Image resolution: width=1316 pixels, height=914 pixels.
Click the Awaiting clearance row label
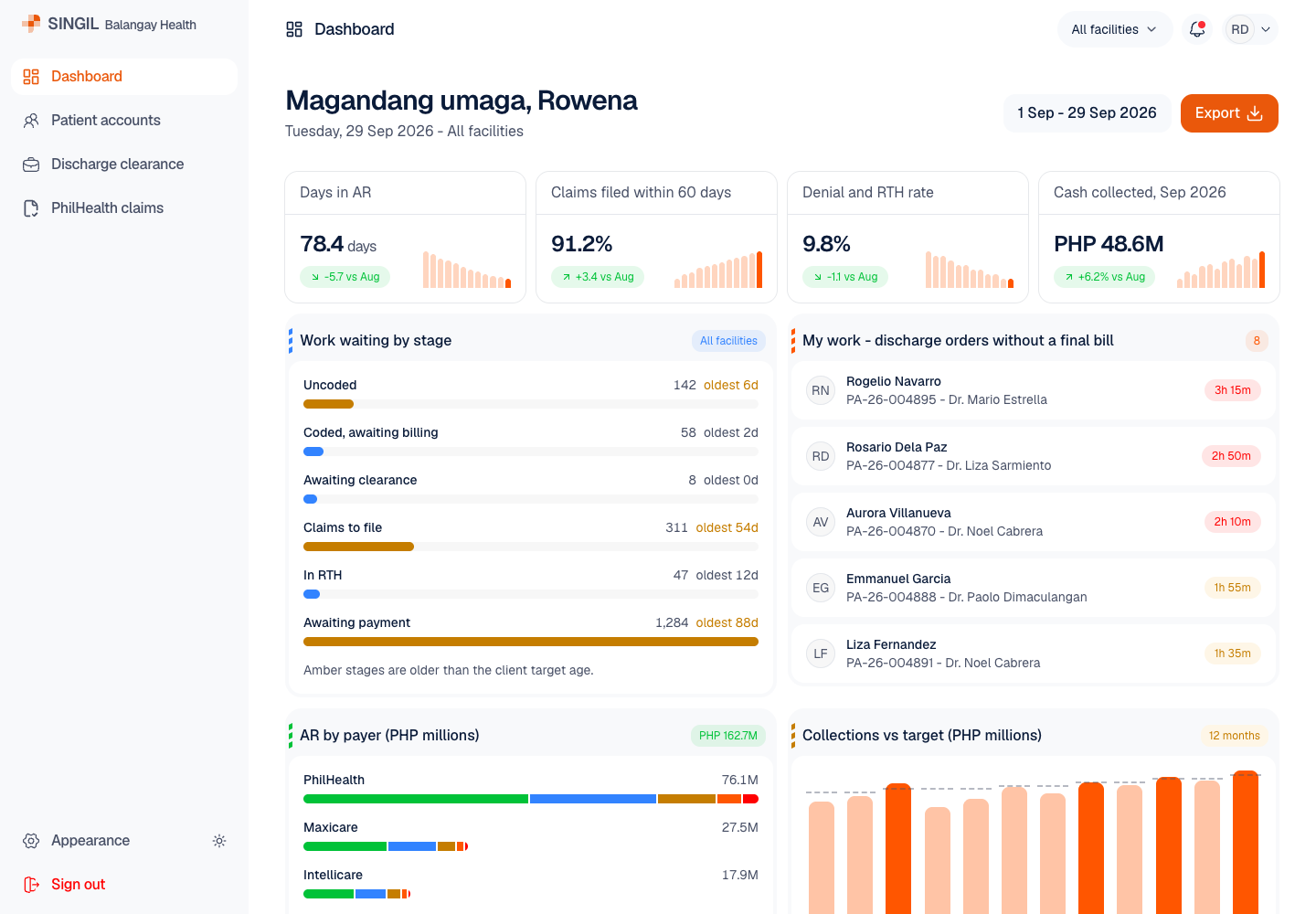360,480
